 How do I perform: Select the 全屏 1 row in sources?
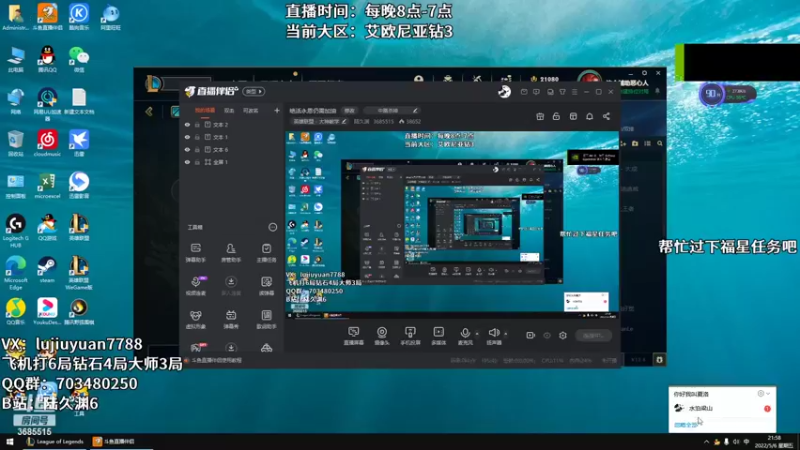232,162
